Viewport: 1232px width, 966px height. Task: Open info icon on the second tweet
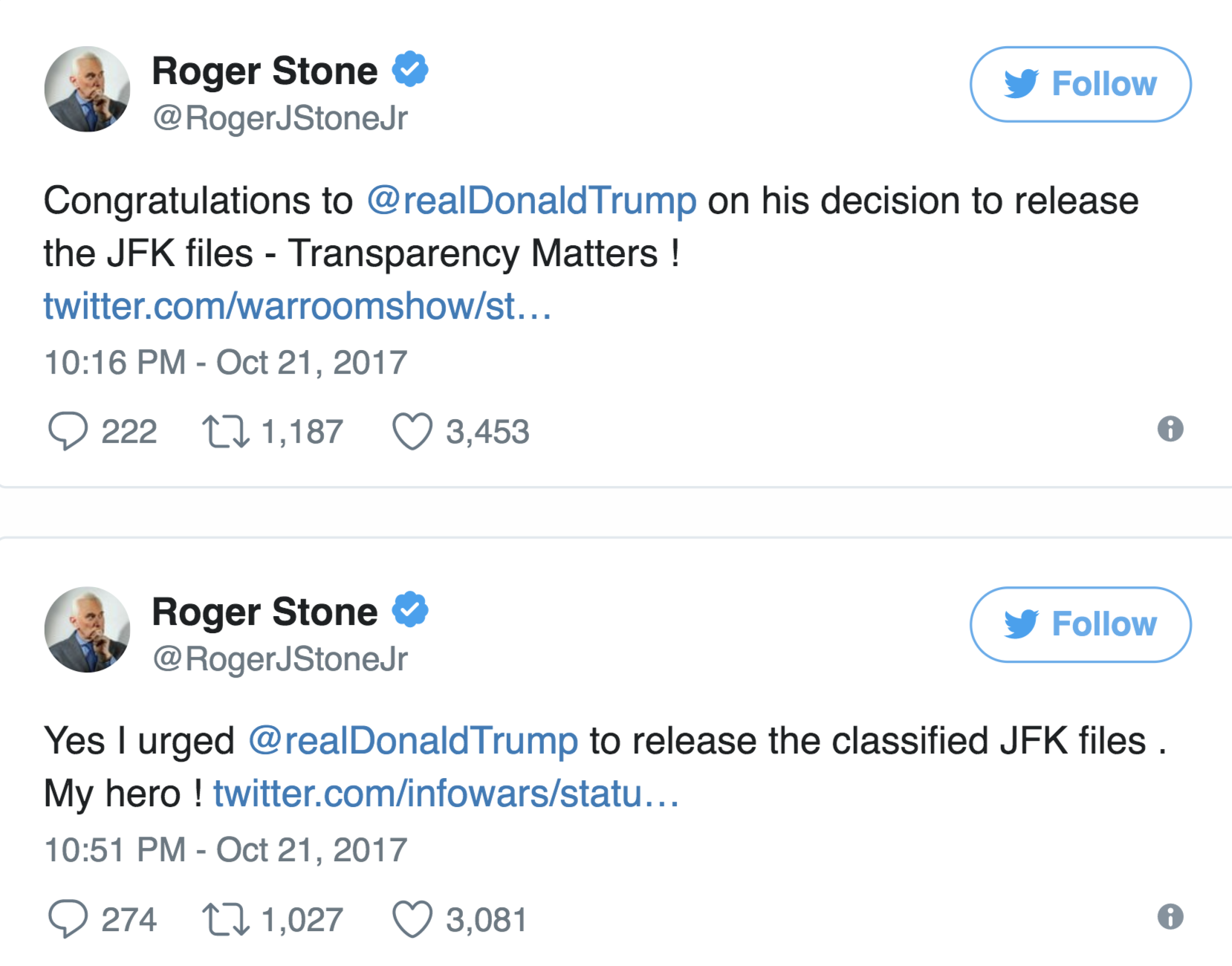(x=1170, y=916)
